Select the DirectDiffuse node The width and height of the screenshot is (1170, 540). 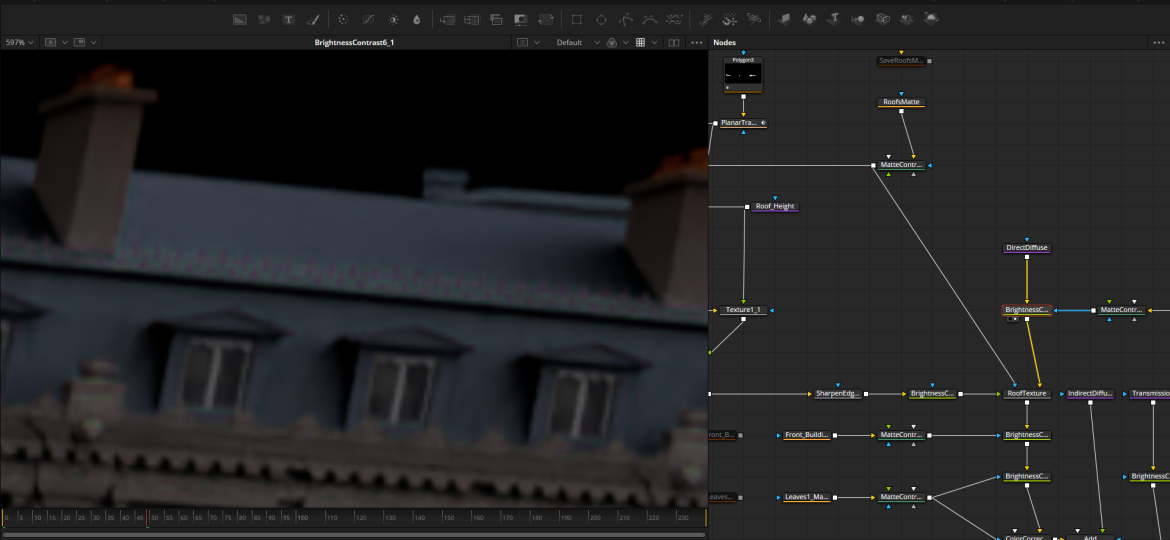click(1027, 248)
